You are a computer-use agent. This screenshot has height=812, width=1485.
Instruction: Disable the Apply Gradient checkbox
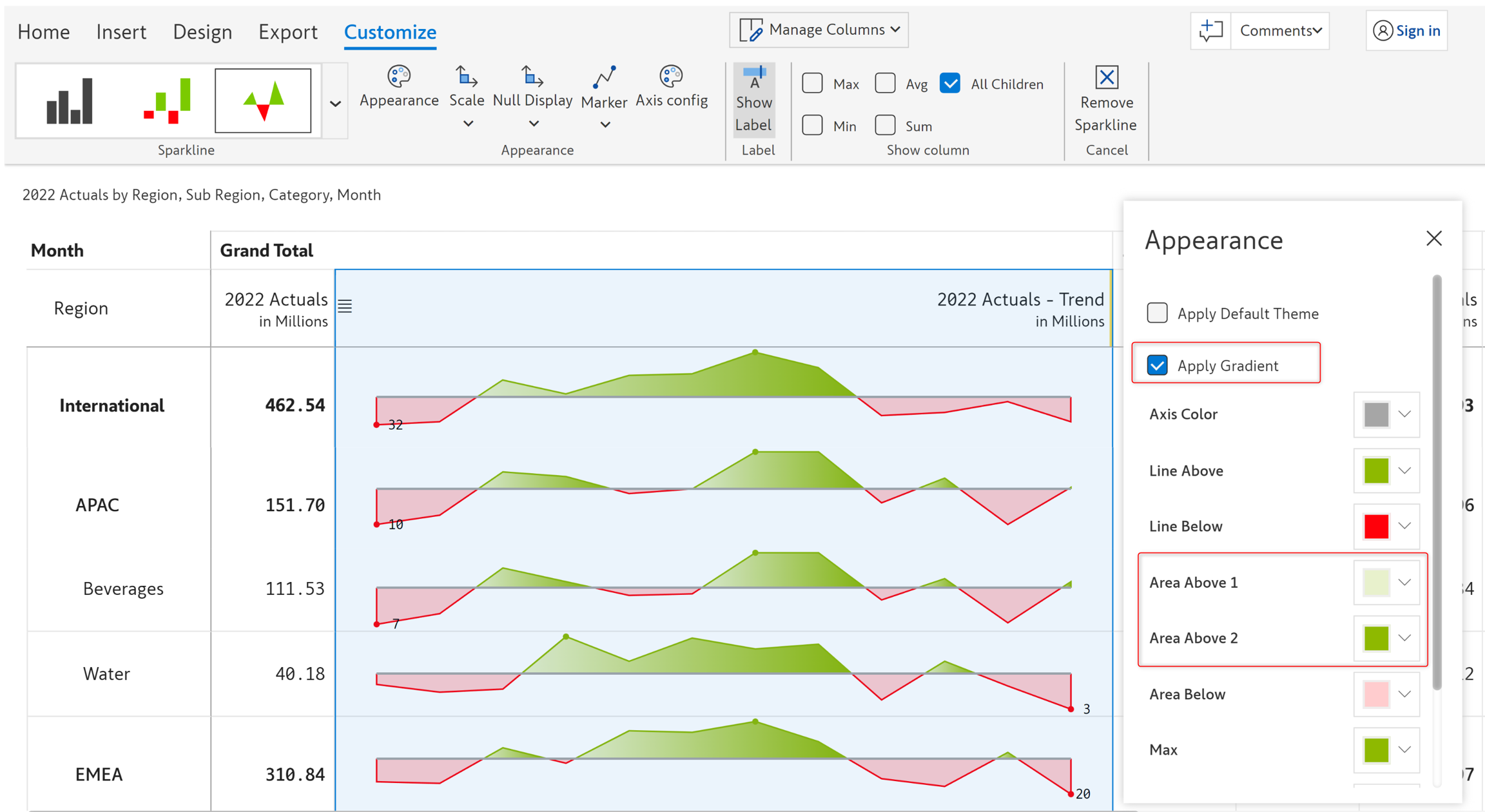point(1157,365)
